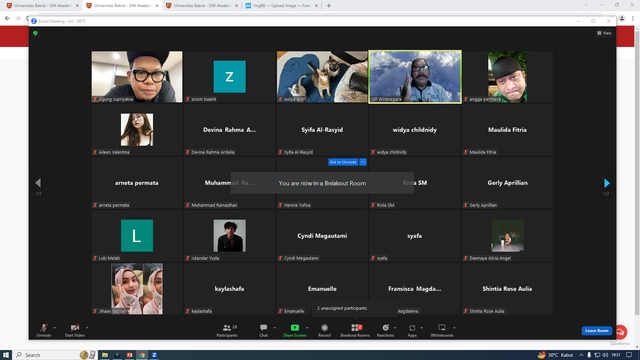The width and height of the screenshot is (640, 360).
Task: Open the Chat panel
Action: pyautogui.click(x=264, y=330)
